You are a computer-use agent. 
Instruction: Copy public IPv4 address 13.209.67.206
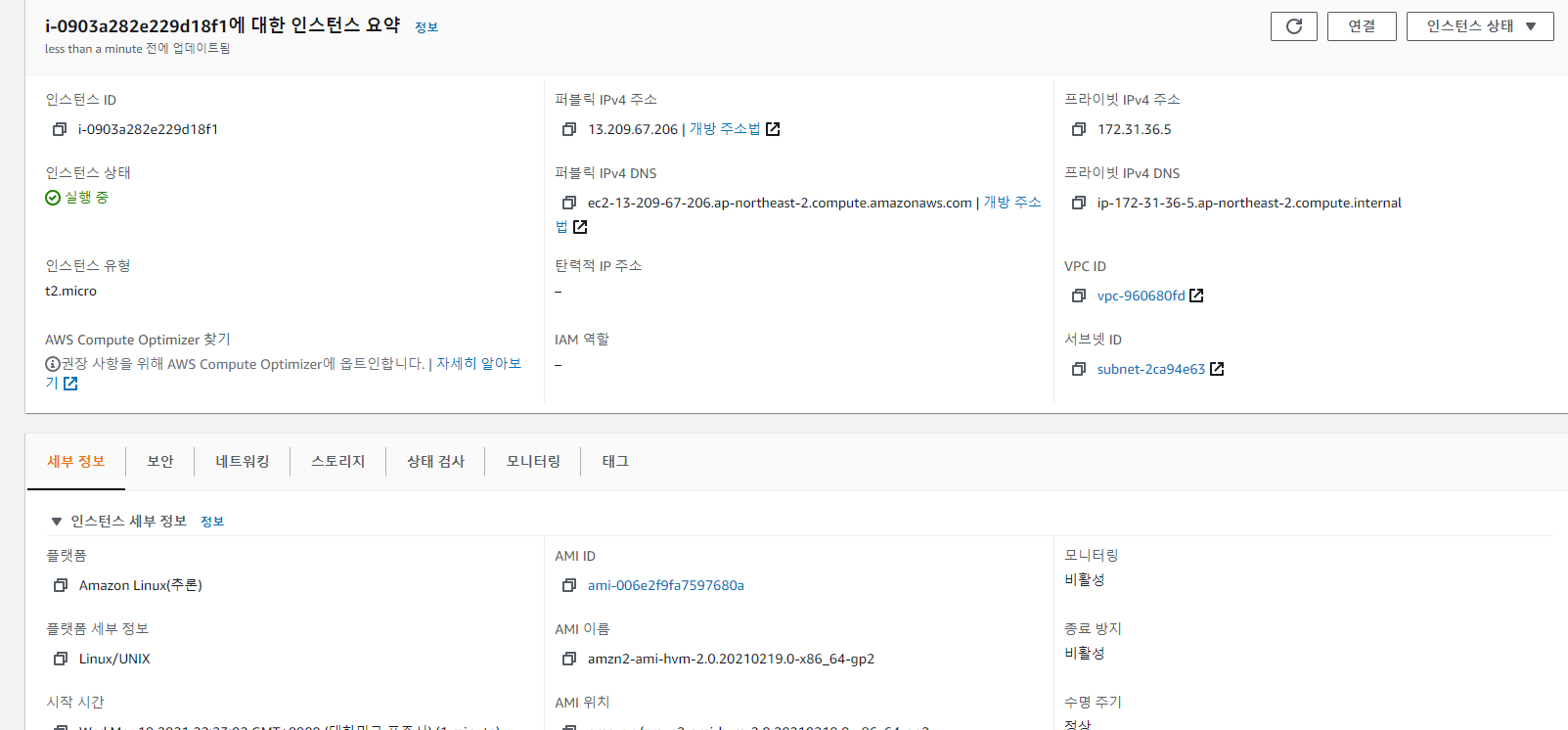569,129
